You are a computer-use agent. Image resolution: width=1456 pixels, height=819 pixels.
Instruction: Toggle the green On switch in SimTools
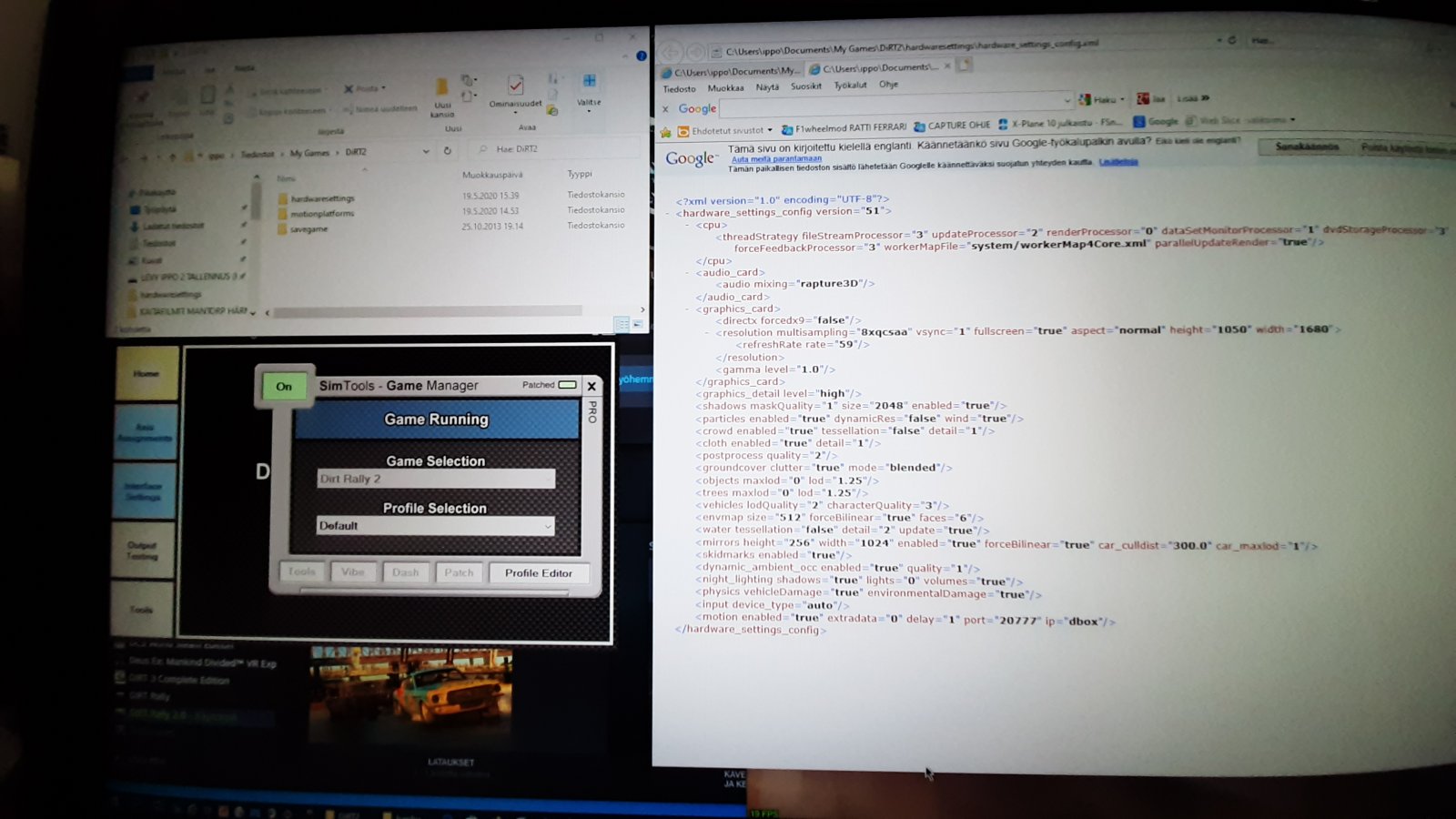tap(284, 387)
